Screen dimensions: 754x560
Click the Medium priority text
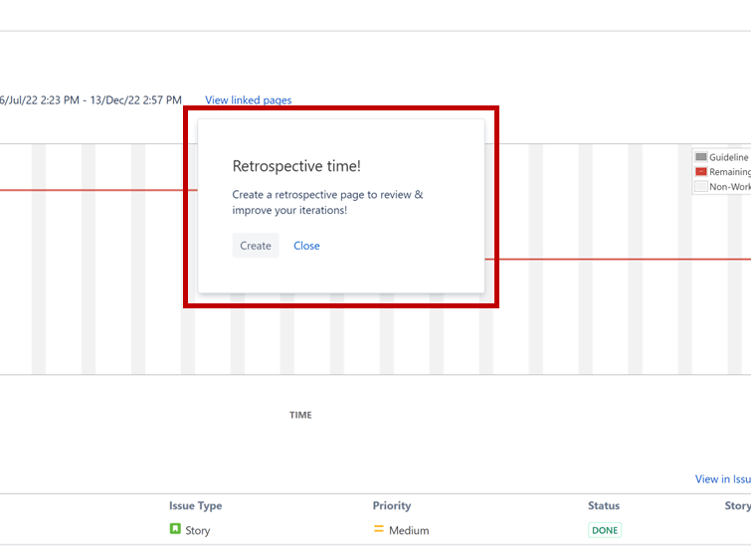click(409, 530)
